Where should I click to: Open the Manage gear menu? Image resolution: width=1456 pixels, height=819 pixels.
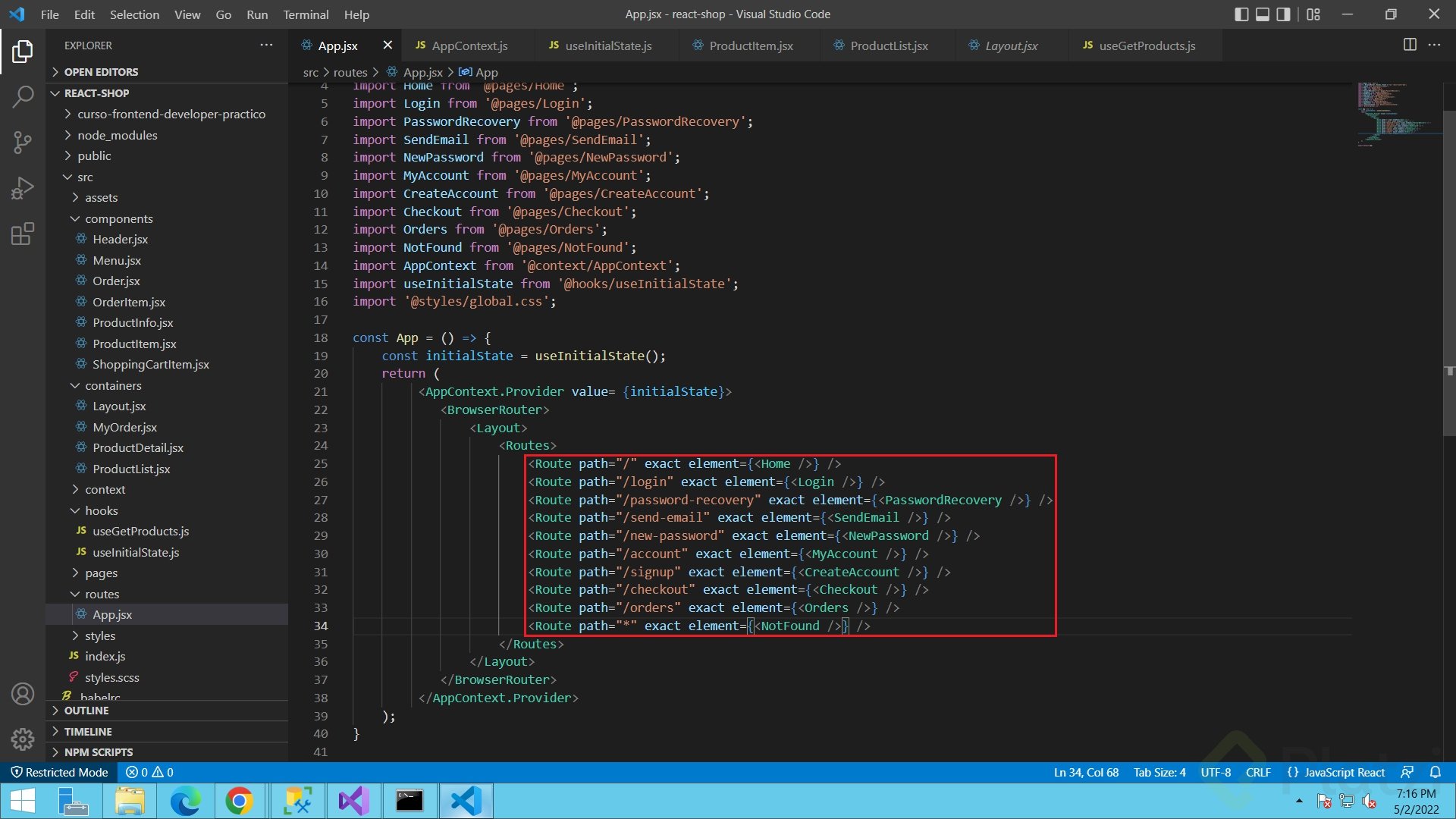click(23, 739)
